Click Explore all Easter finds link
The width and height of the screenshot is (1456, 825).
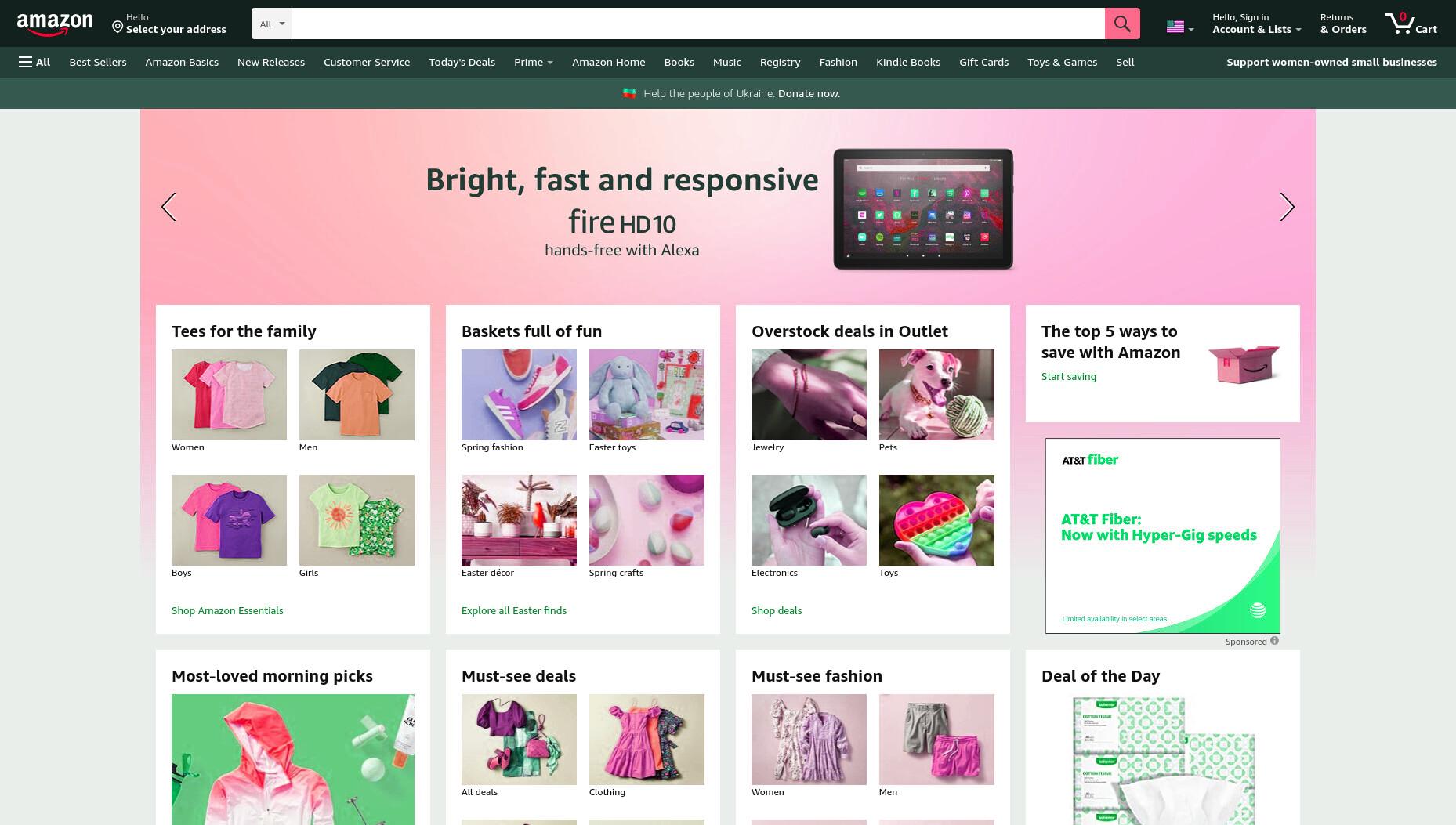tap(514, 610)
